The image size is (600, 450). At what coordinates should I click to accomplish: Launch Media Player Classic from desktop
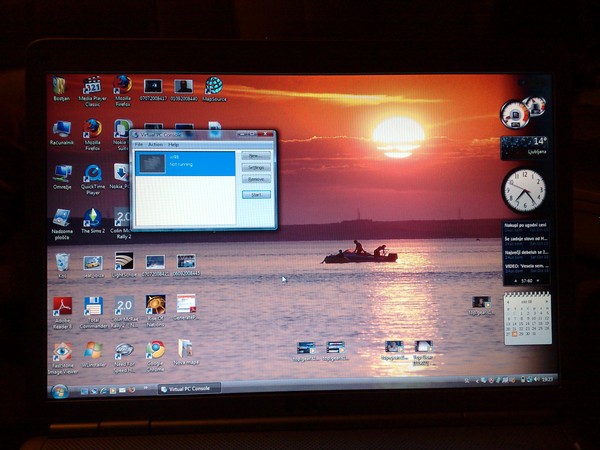(x=92, y=91)
